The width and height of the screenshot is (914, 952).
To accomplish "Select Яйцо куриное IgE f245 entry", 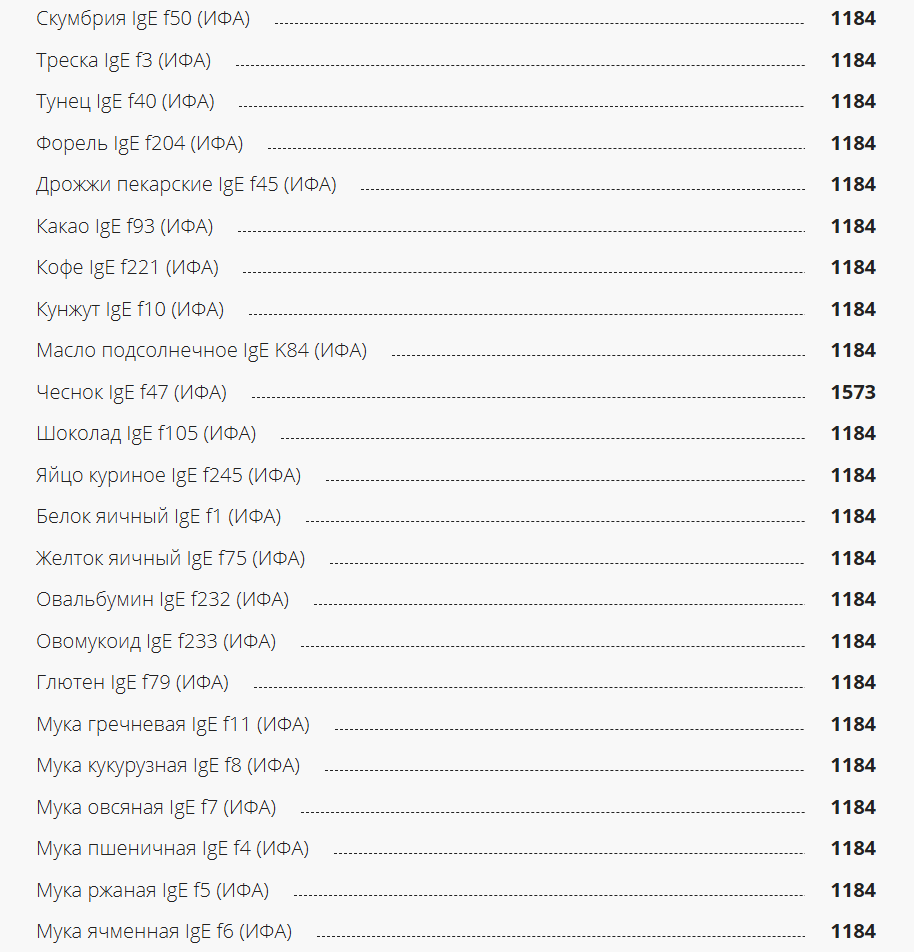I will 168,476.
